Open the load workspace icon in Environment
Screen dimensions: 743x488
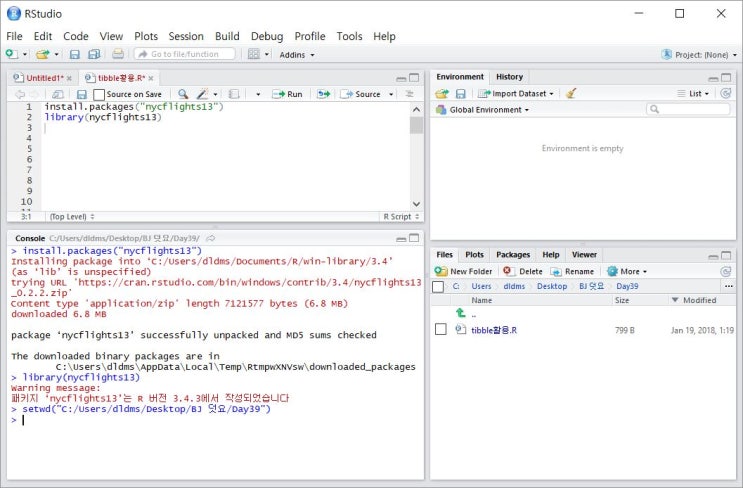(442, 94)
